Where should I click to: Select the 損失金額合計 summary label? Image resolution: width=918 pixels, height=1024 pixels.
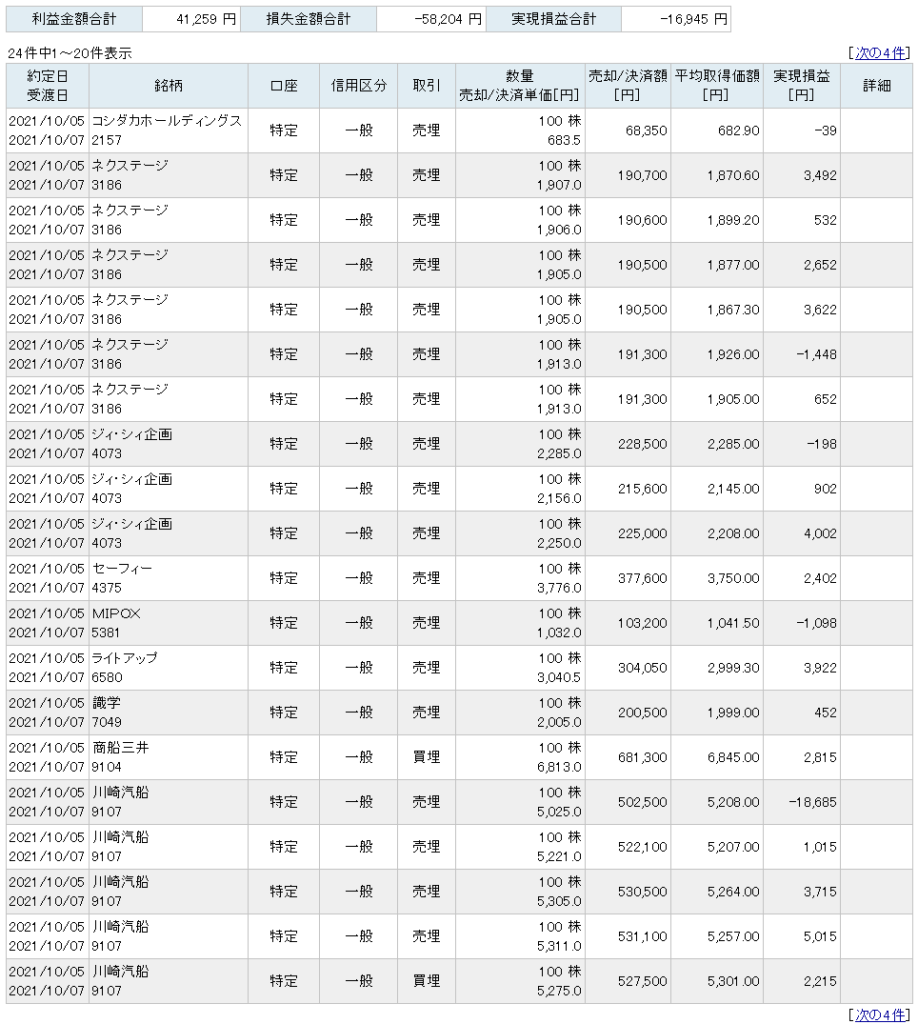coord(308,19)
